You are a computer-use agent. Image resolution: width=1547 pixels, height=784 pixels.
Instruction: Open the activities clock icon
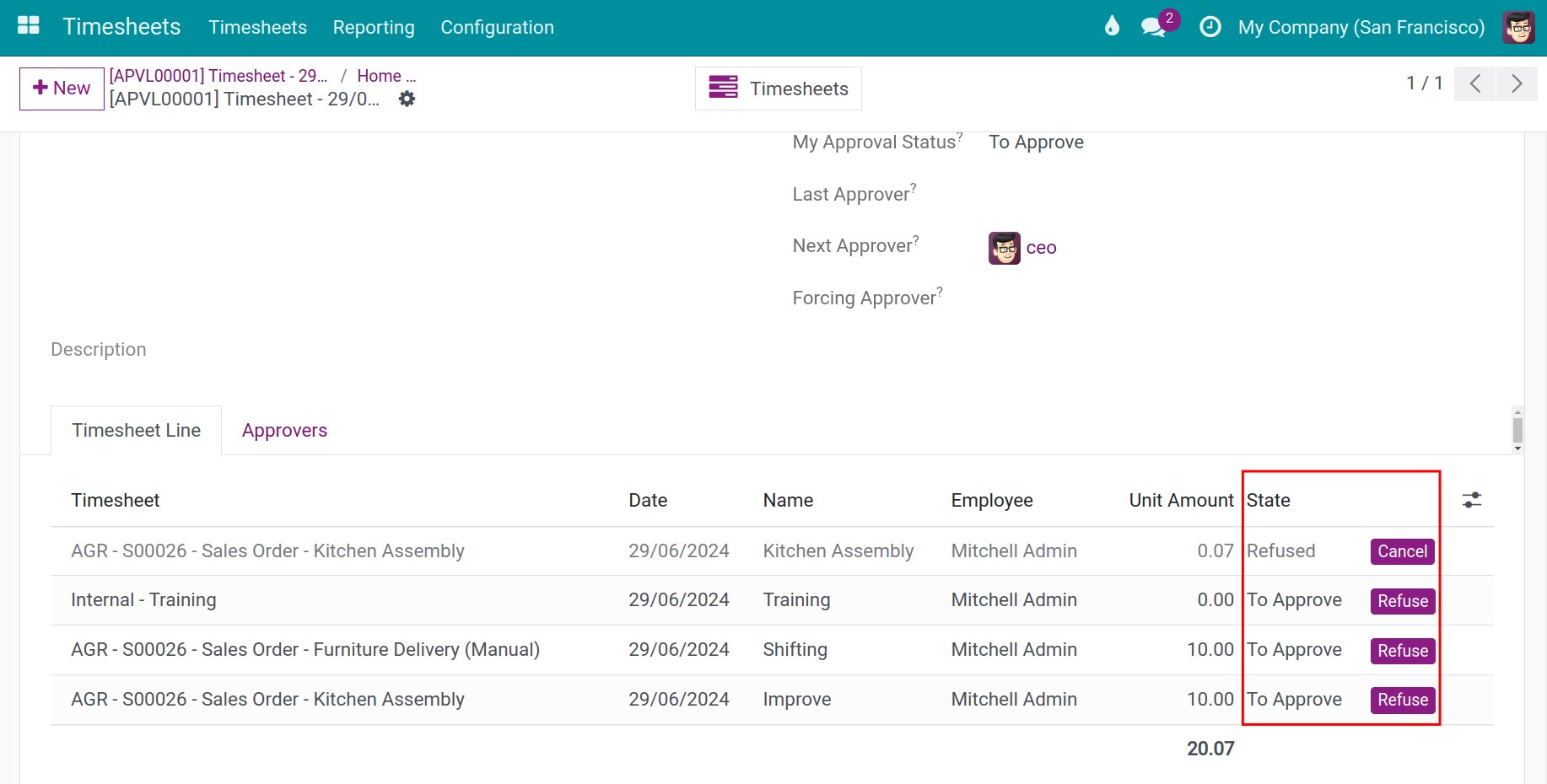pyautogui.click(x=1210, y=27)
